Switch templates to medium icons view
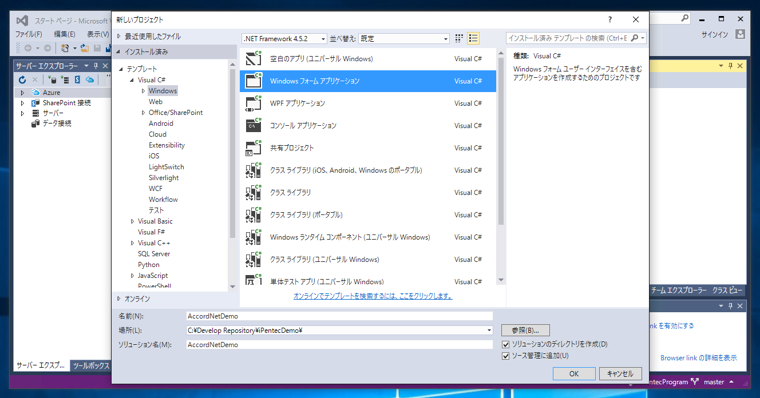760x398 pixels. [x=459, y=38]
